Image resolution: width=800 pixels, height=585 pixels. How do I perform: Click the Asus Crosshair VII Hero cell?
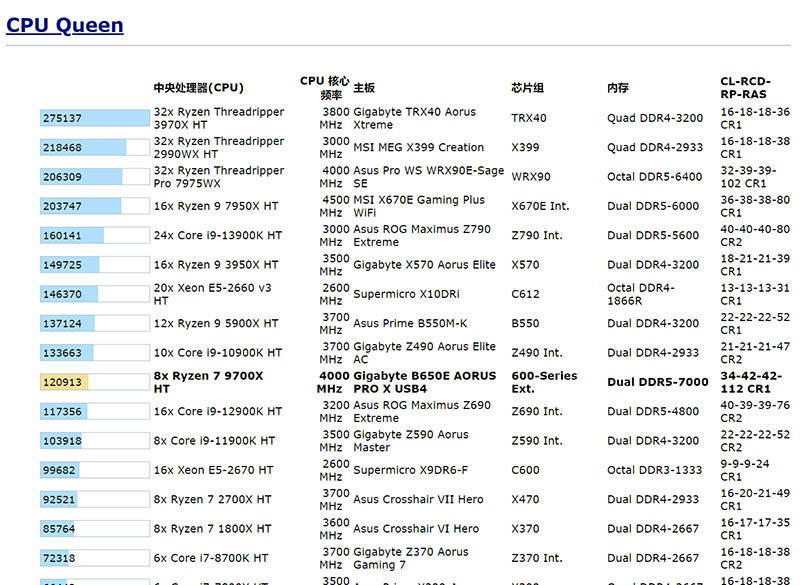(418, 499)
